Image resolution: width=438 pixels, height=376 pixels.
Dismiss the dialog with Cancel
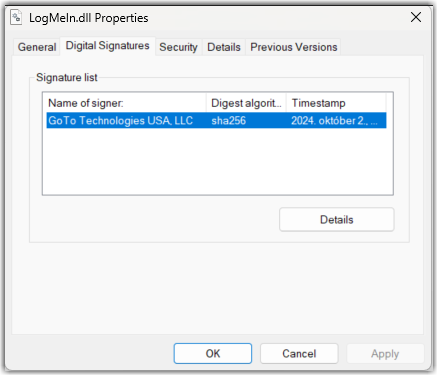point(299,353)
